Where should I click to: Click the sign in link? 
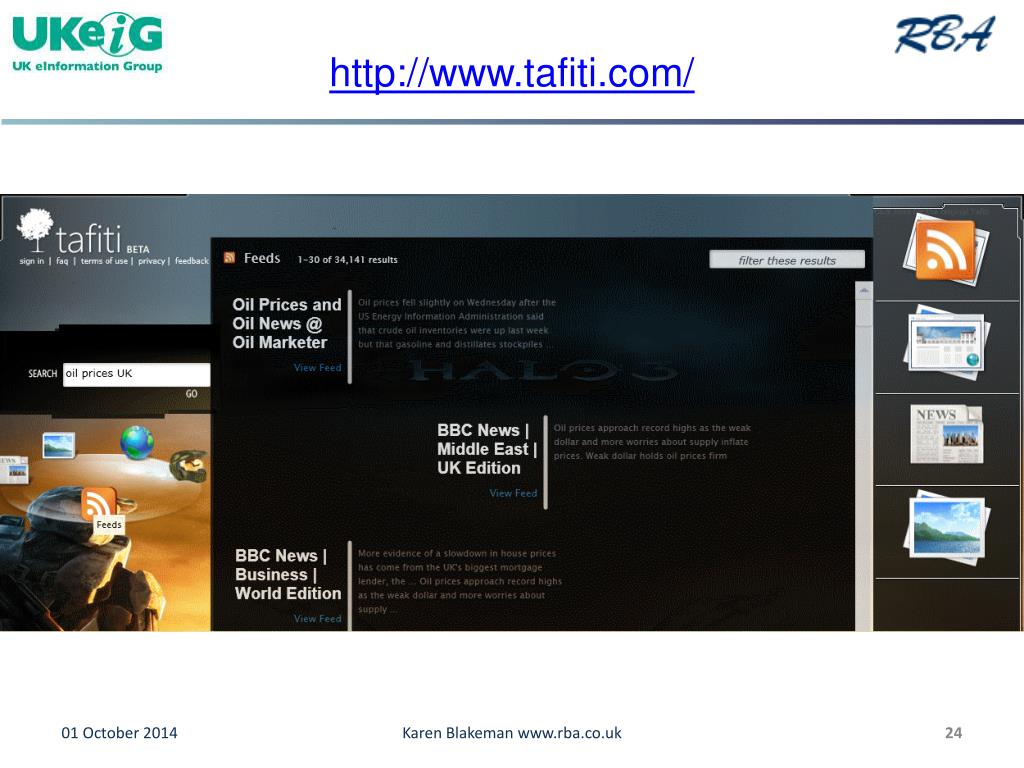[32, 261]
